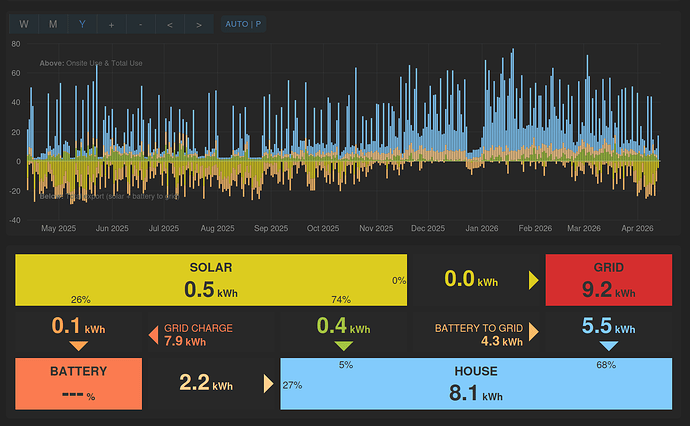690x426 pixels.
Task: Zoom out with the minus button
Action: pos(140,24)
